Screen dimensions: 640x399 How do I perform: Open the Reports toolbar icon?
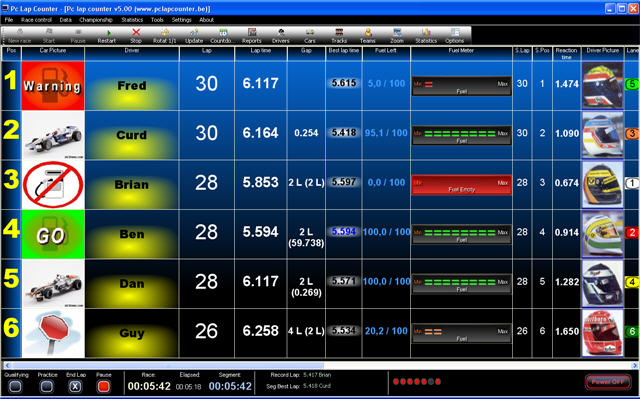251,35
